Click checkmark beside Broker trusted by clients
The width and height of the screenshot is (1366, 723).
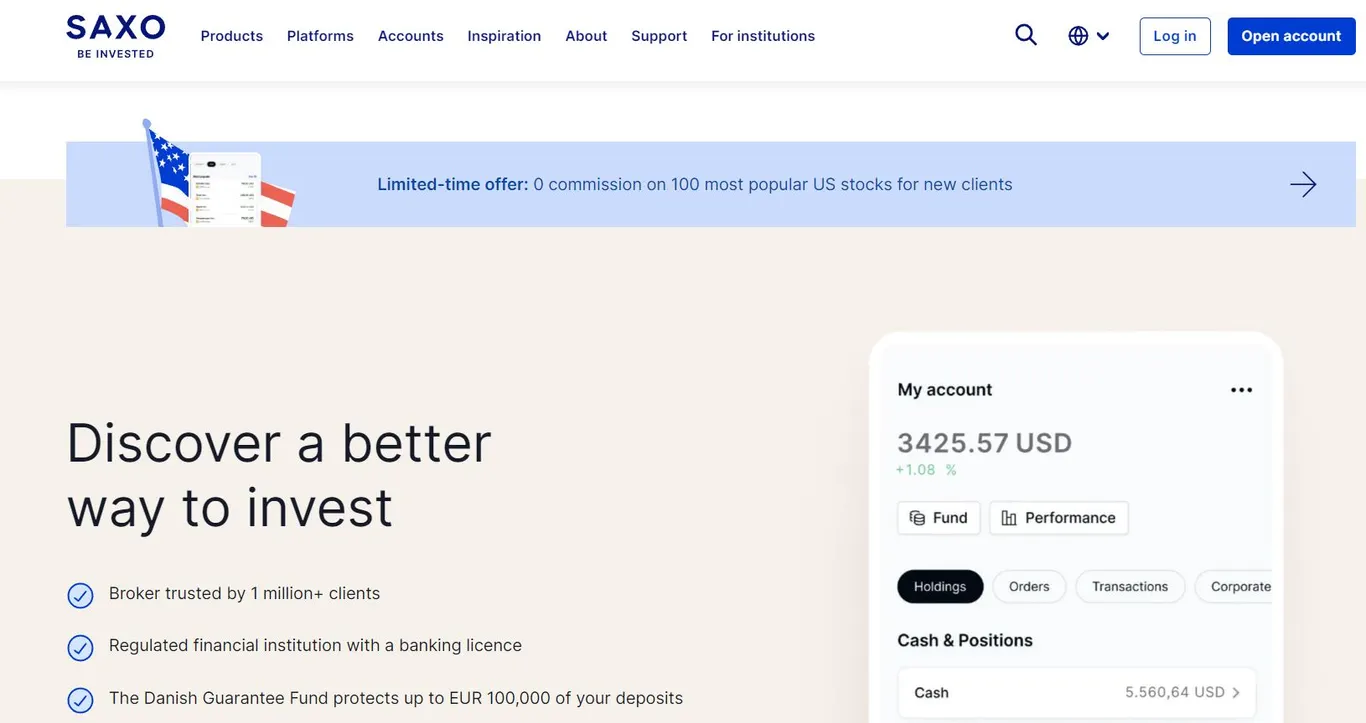tap(80, 595)
